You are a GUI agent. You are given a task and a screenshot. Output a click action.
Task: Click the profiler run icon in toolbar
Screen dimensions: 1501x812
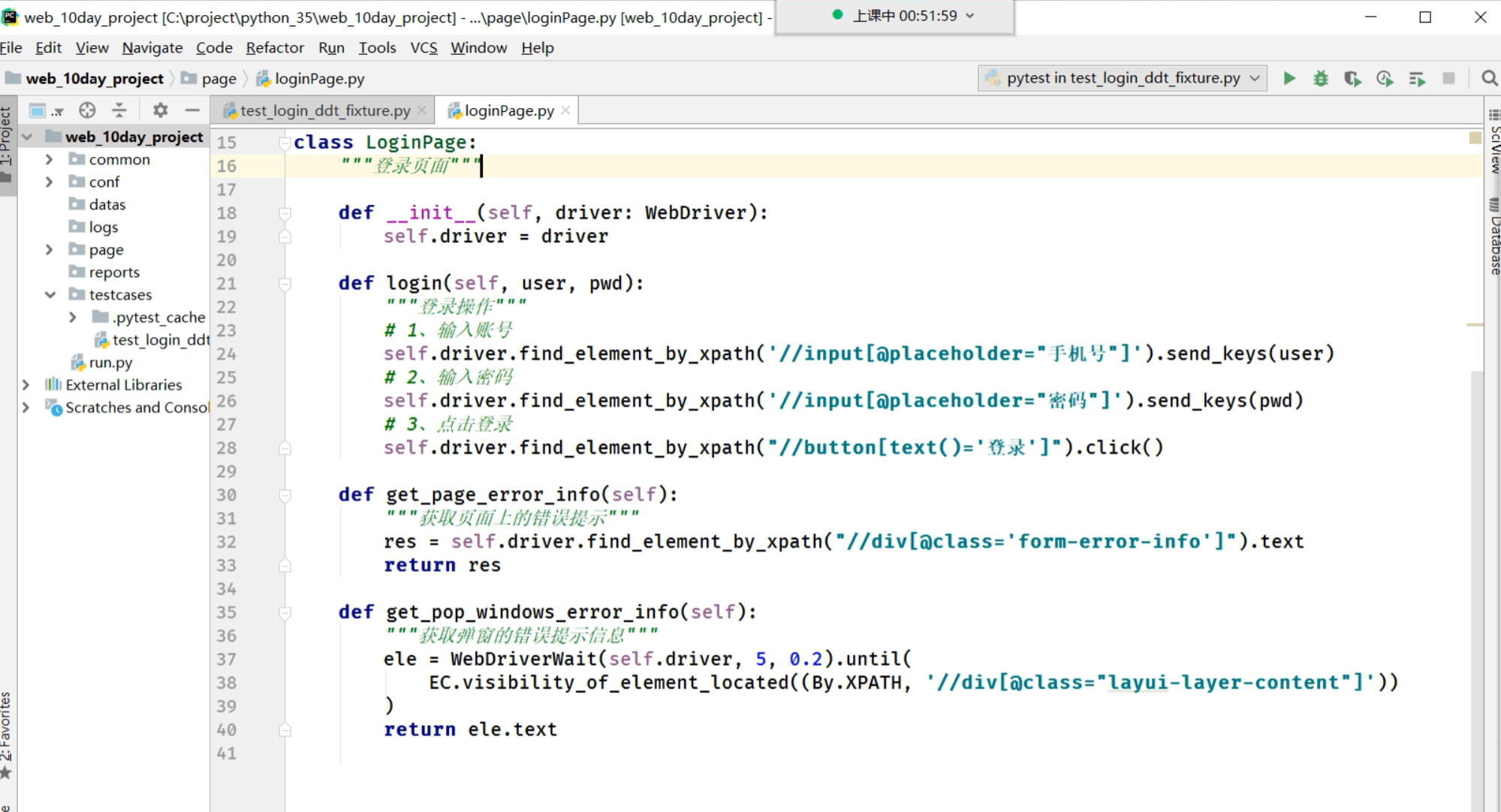[x=1385, y=78]
